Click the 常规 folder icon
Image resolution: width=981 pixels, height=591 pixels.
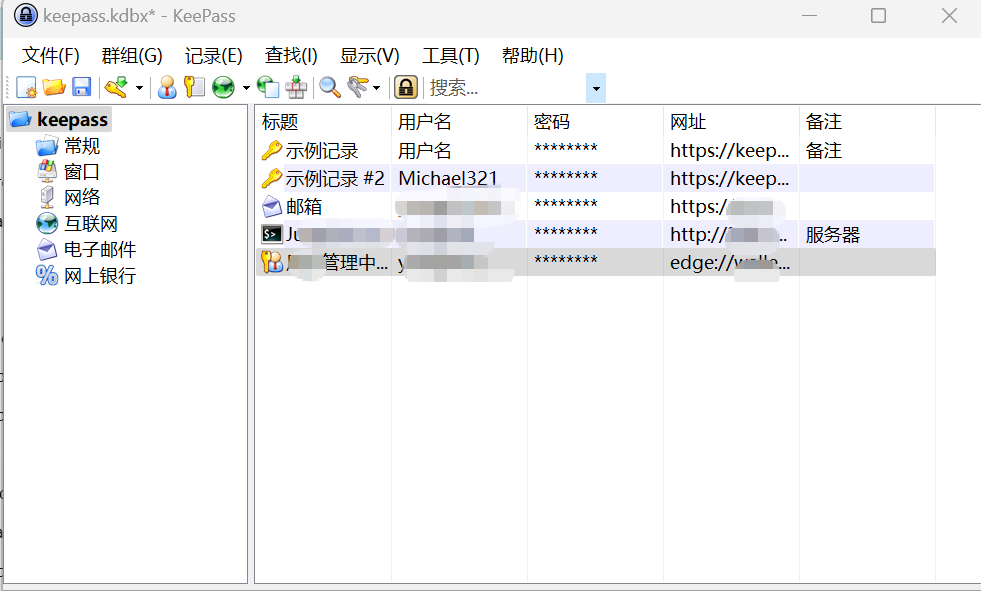coord(47,146)
